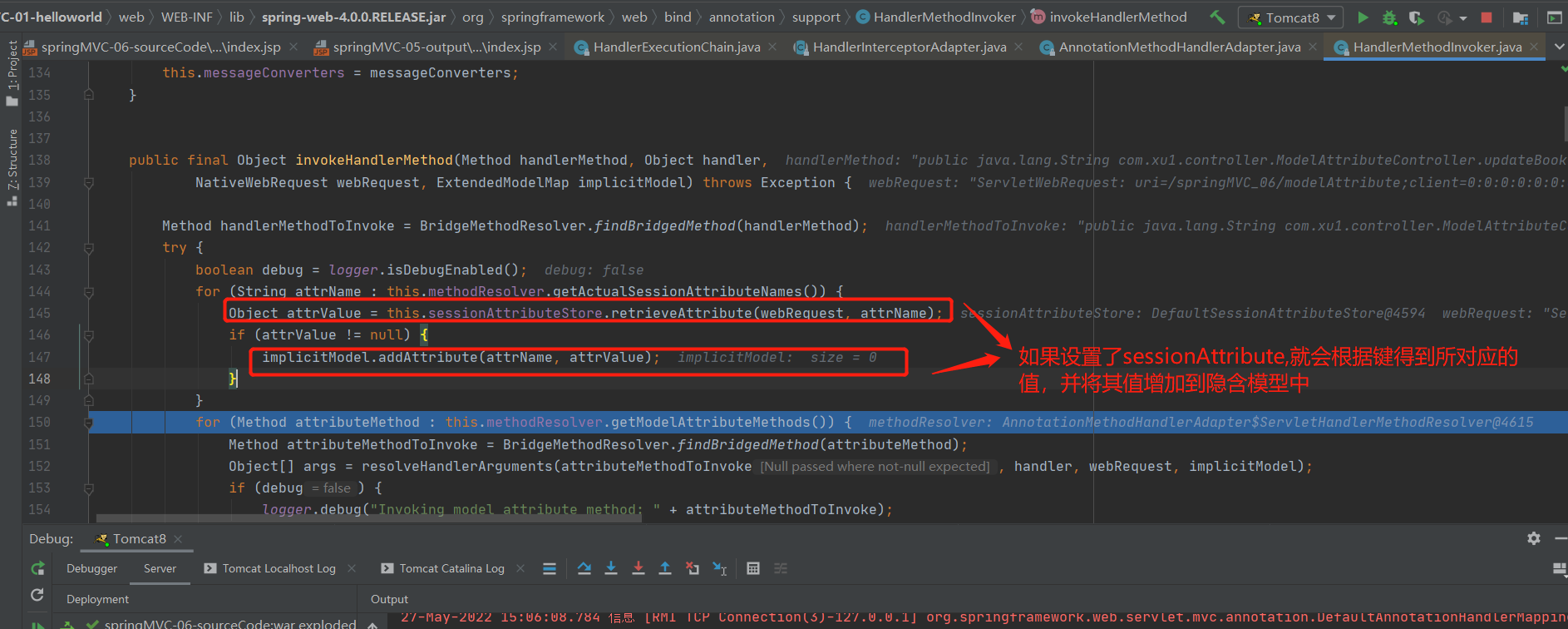Click the Trace Current Stream Chain icon
The height and width of the screenshot is (629, 1568).
[x=781, y=568]
